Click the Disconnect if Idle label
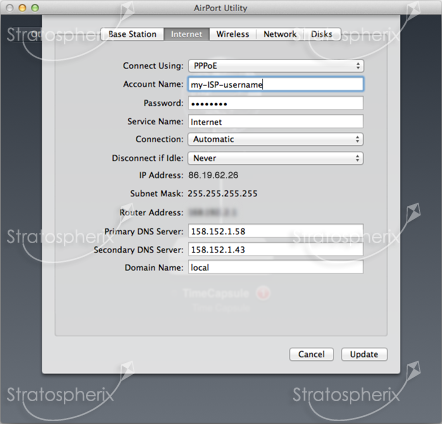This screenshot has height=424, width=442. [x=147, y=158]
